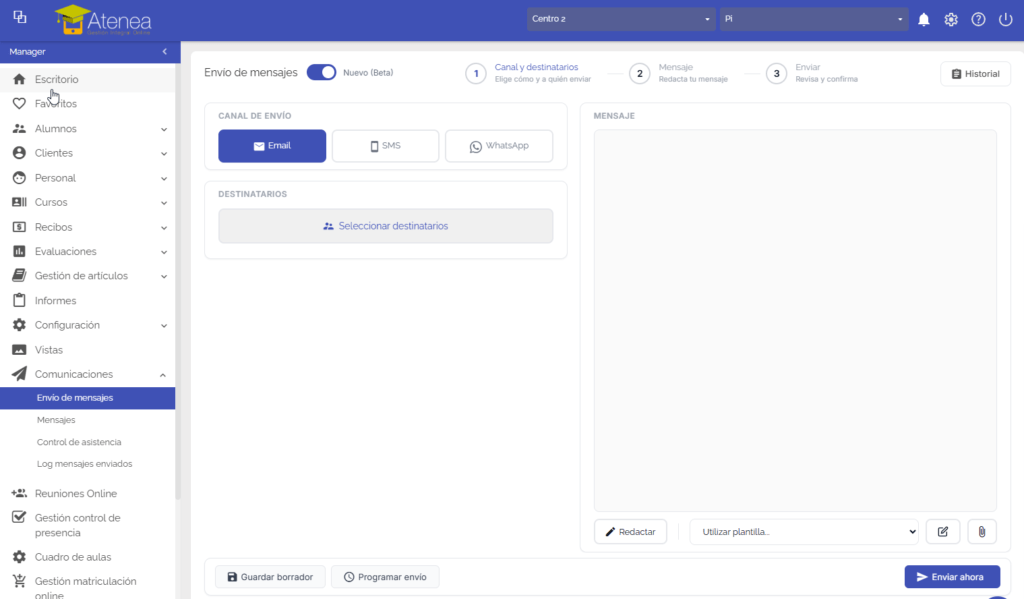Click the Atenea logo

pos(104,20)
